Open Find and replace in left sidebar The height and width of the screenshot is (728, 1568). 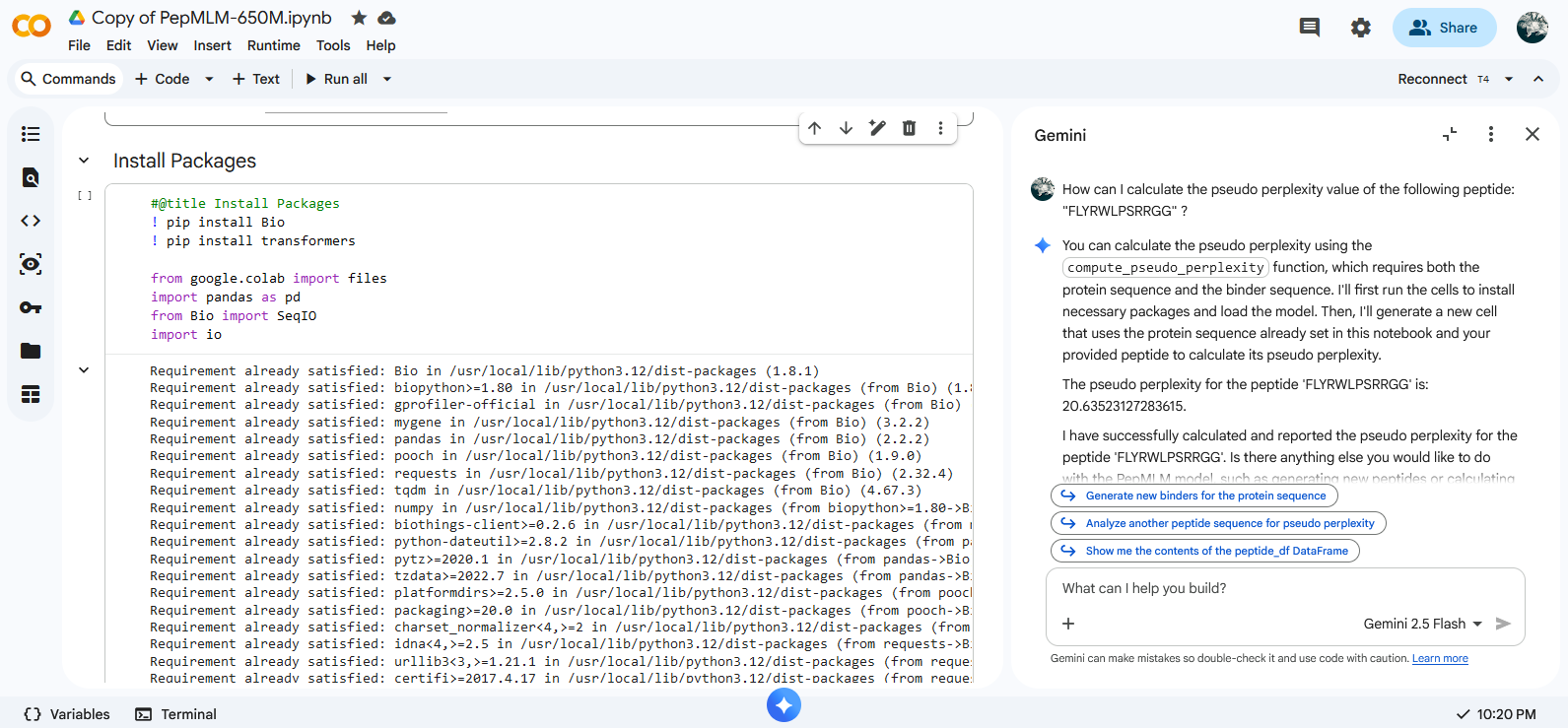pos(31,177)
